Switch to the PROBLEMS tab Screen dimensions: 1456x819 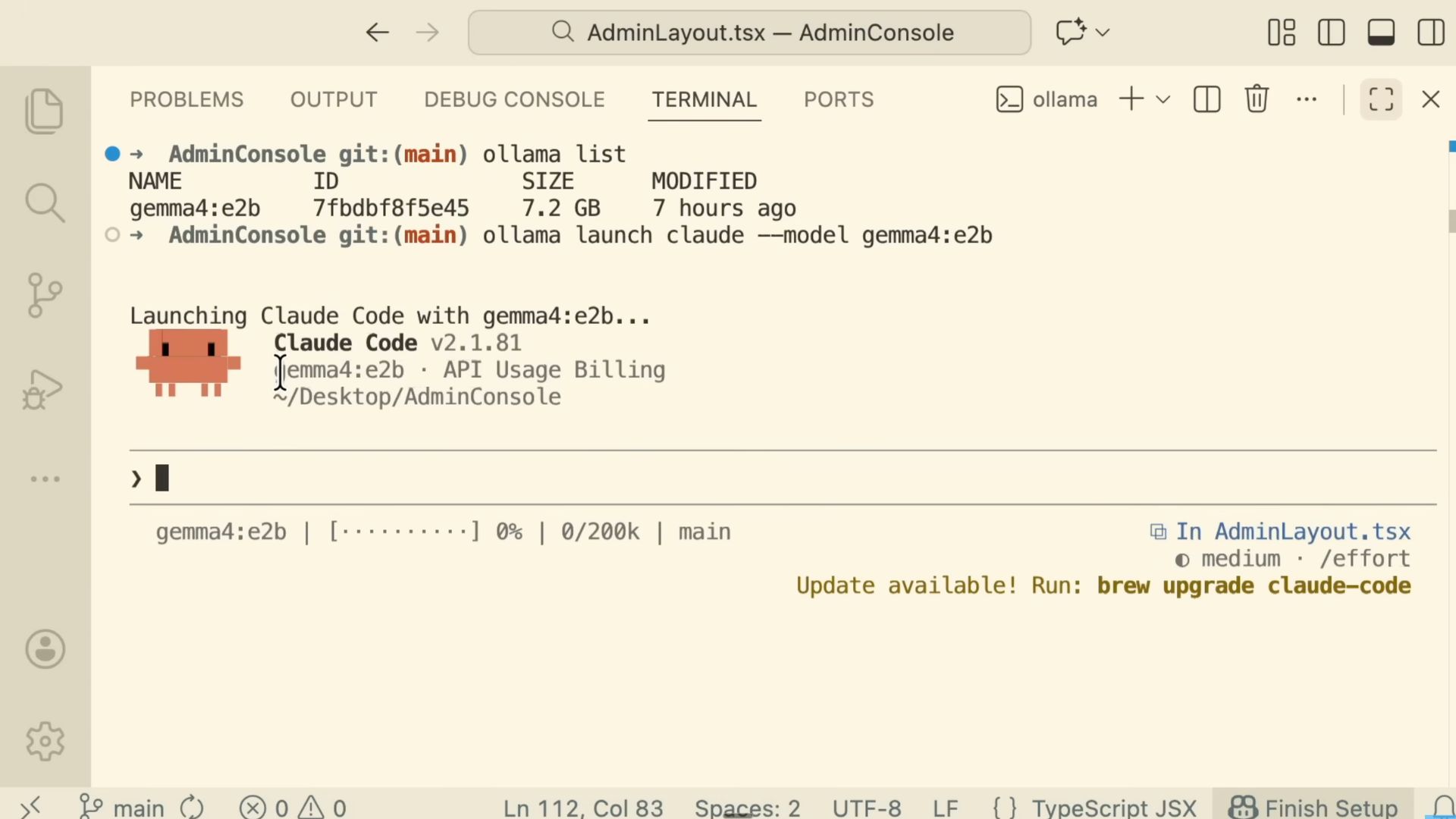point(187,99)
